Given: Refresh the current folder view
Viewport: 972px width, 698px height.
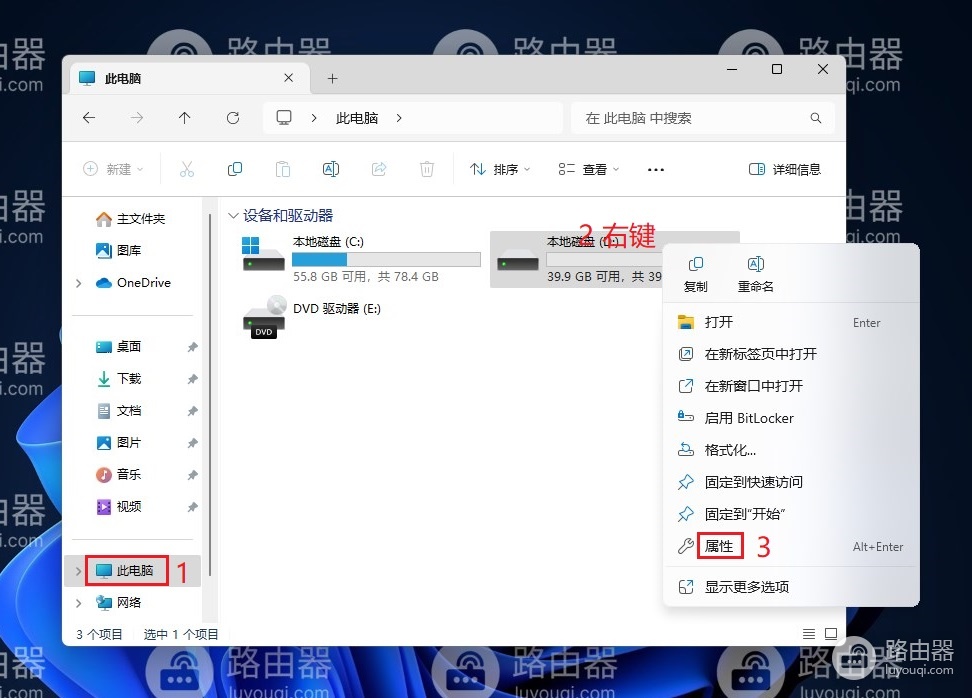Looking at the screenshot, I should 233,118.
